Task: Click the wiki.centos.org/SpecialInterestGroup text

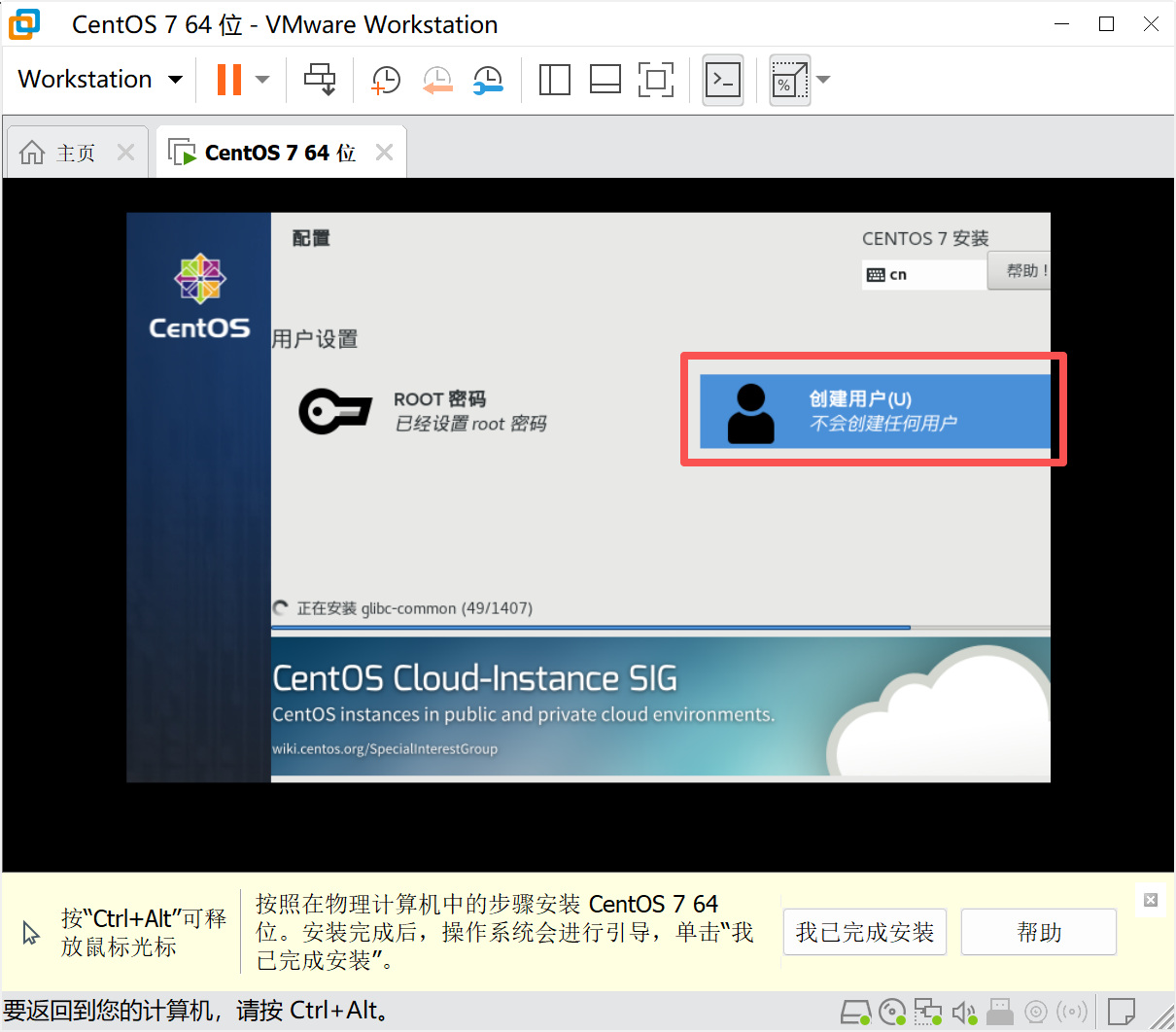Action: coord(385,749)
